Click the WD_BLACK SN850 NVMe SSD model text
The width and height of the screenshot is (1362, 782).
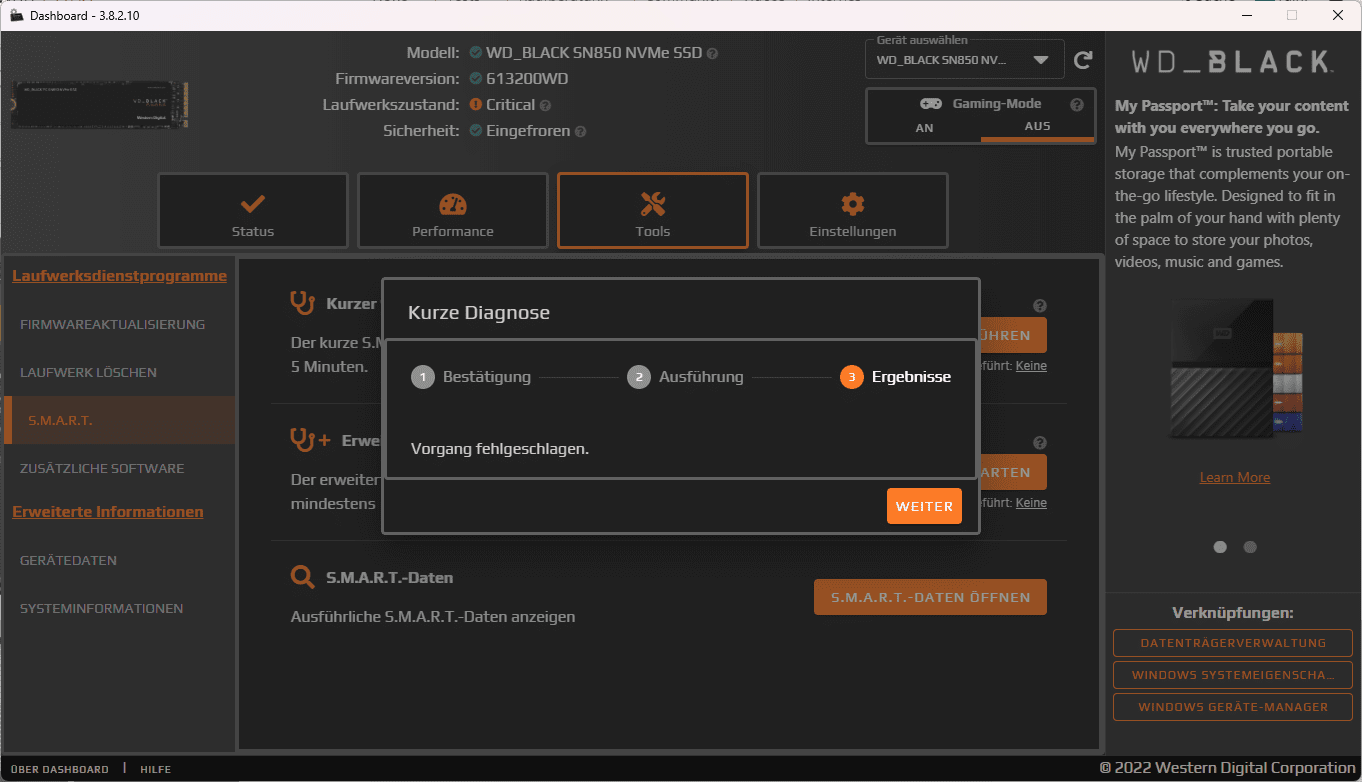[594, 53]
